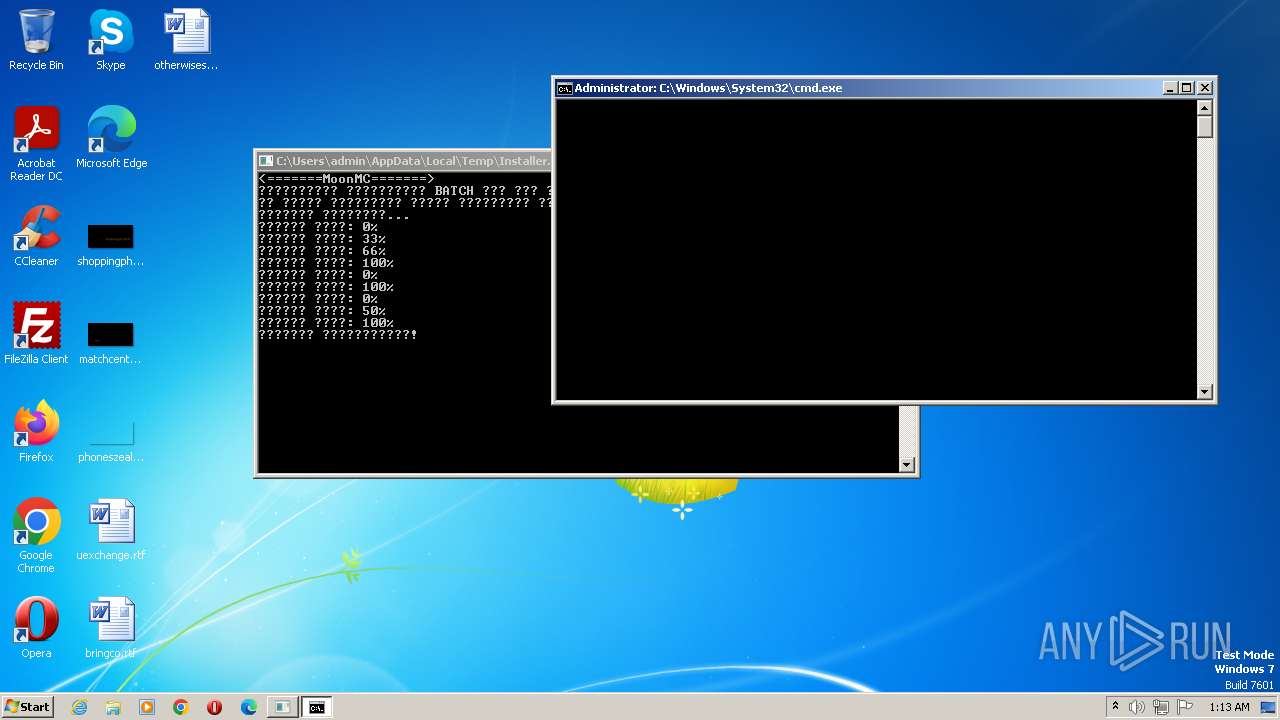
Task: Switch to the Installer taskbar window button
Action: (283, 707)
